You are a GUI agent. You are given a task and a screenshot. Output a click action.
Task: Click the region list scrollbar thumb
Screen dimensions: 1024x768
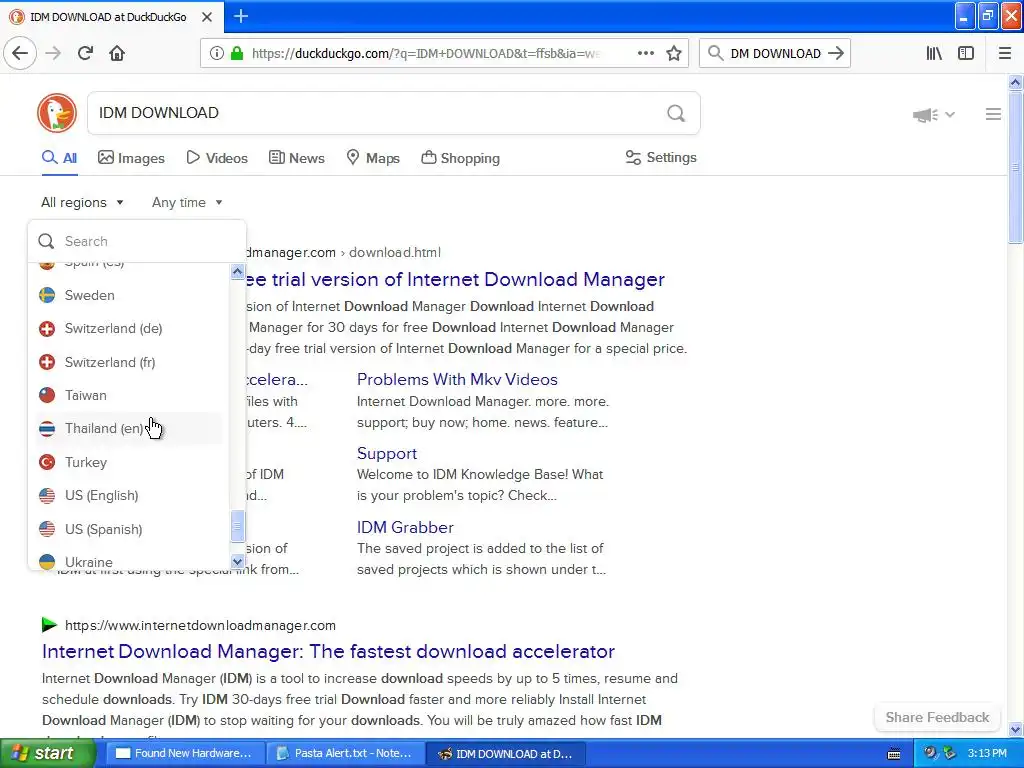point(237,526)
